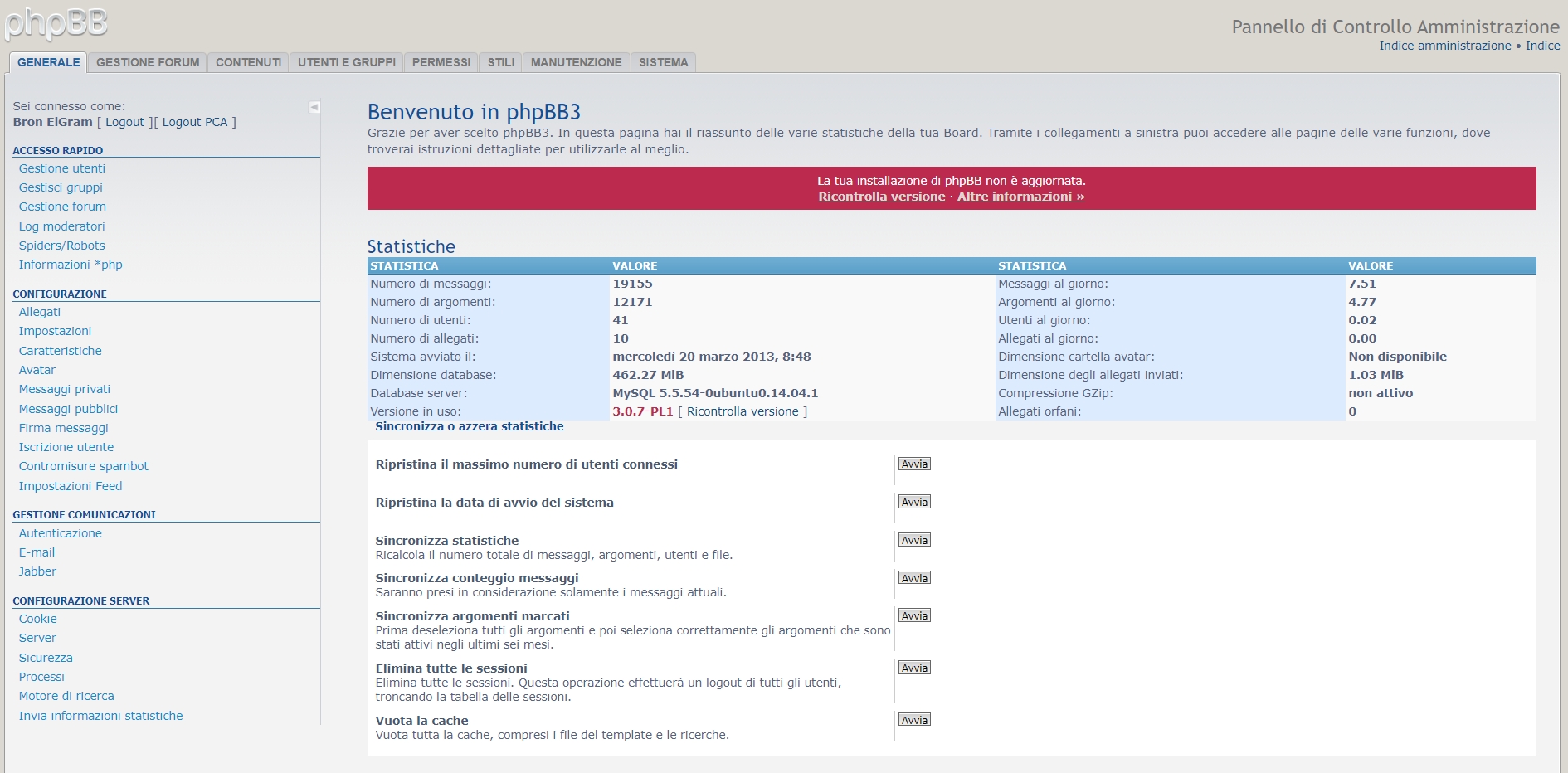The image size is (1568, 773).
Task: Open Contromisure spambot settings
Action: tap(84, 466)
